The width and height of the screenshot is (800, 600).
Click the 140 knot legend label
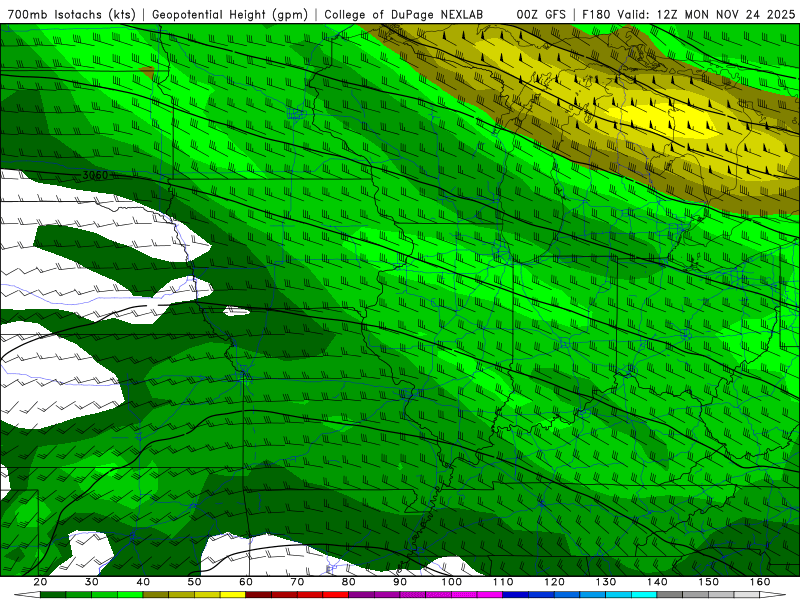pyautogui.click(x=657, y=582)
